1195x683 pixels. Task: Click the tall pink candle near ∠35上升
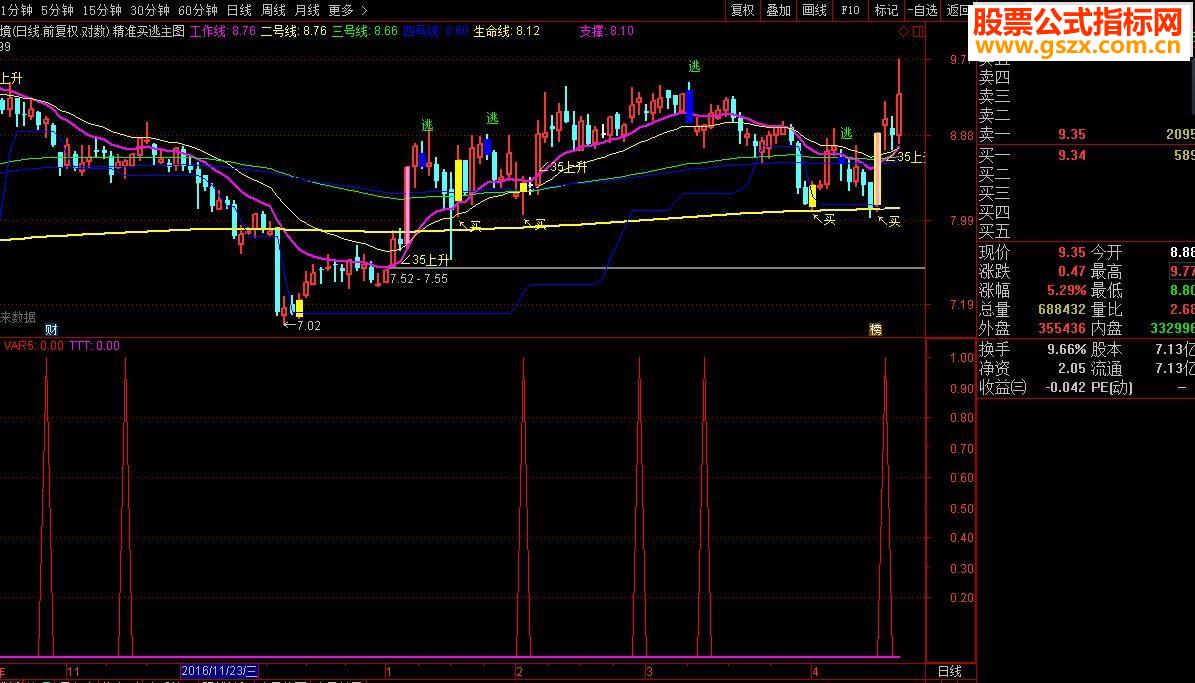coord(407,206)
